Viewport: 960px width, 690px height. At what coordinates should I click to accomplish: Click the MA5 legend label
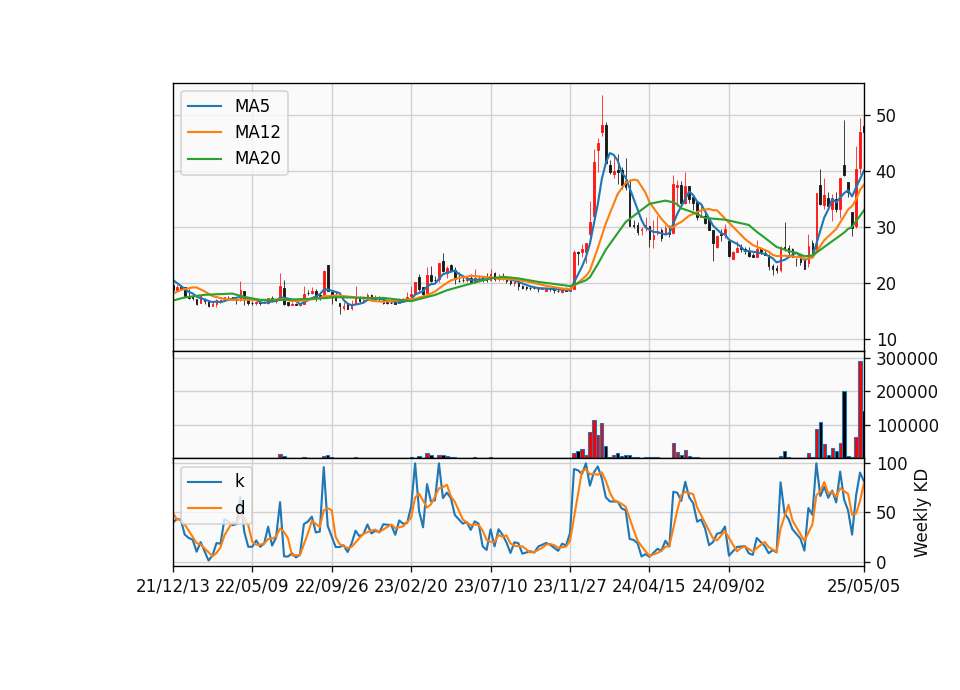tap(252, 106)
